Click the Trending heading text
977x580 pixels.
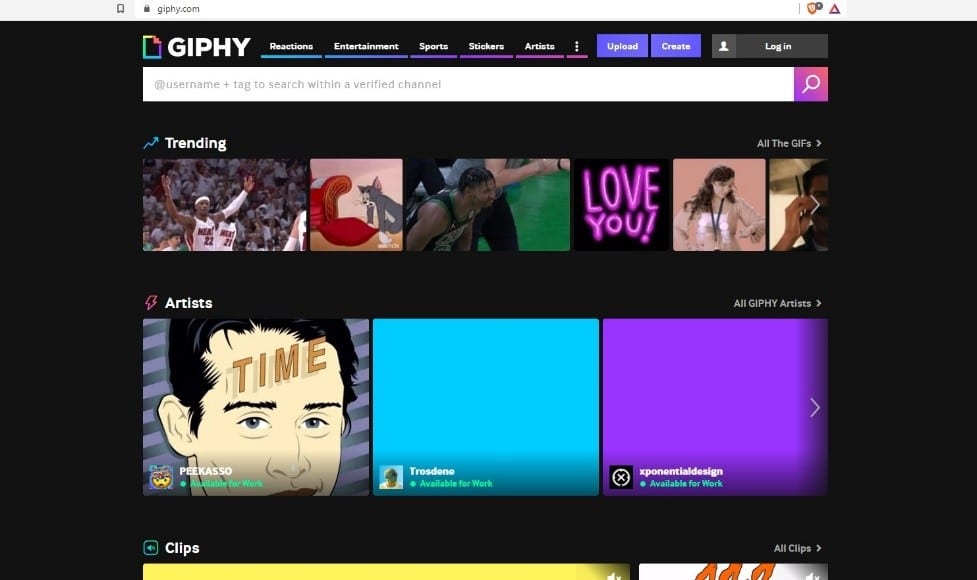pyautogui.click(x=196, y=143)
